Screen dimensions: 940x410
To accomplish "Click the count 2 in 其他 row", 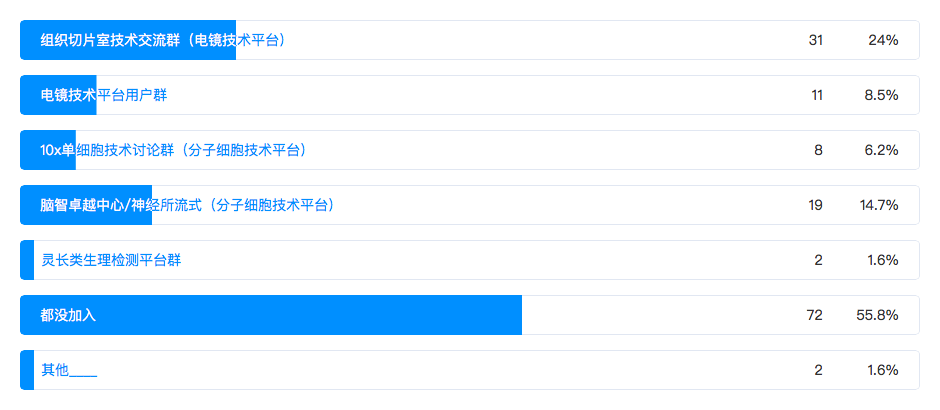I will coord(818,370).
